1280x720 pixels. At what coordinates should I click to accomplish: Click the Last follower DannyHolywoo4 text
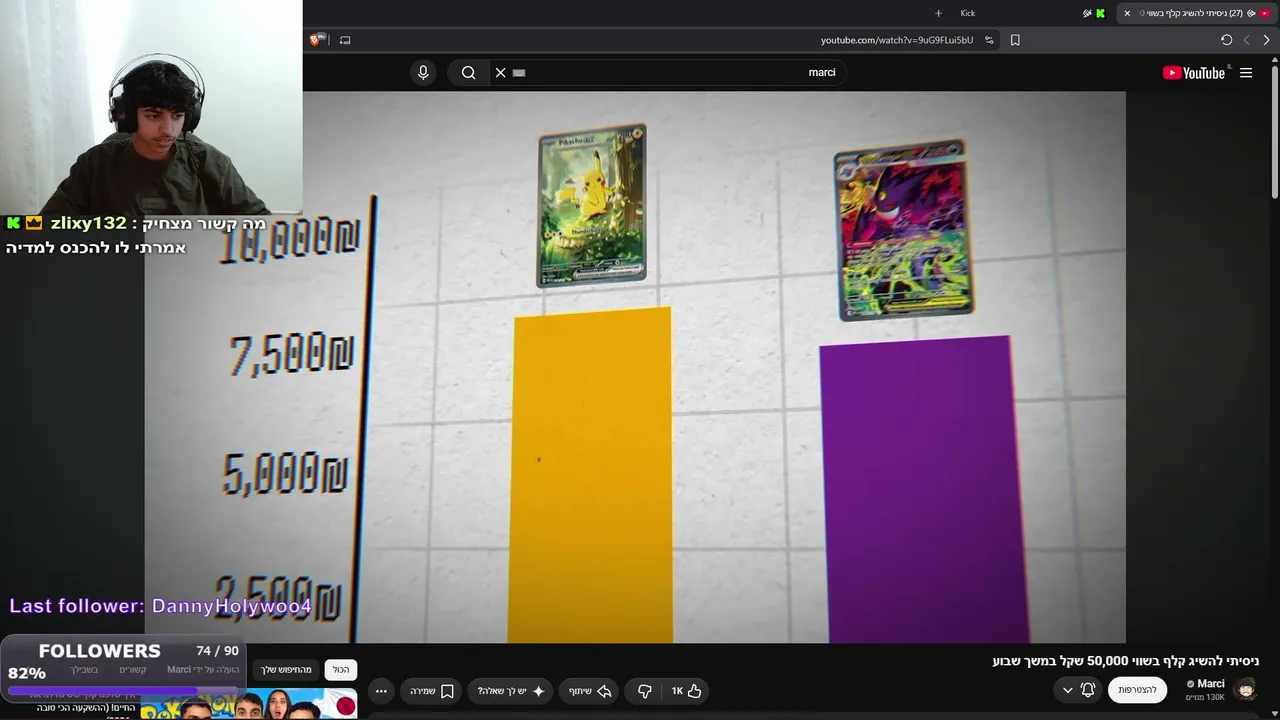pyautogui.click(x=160, y=606)
